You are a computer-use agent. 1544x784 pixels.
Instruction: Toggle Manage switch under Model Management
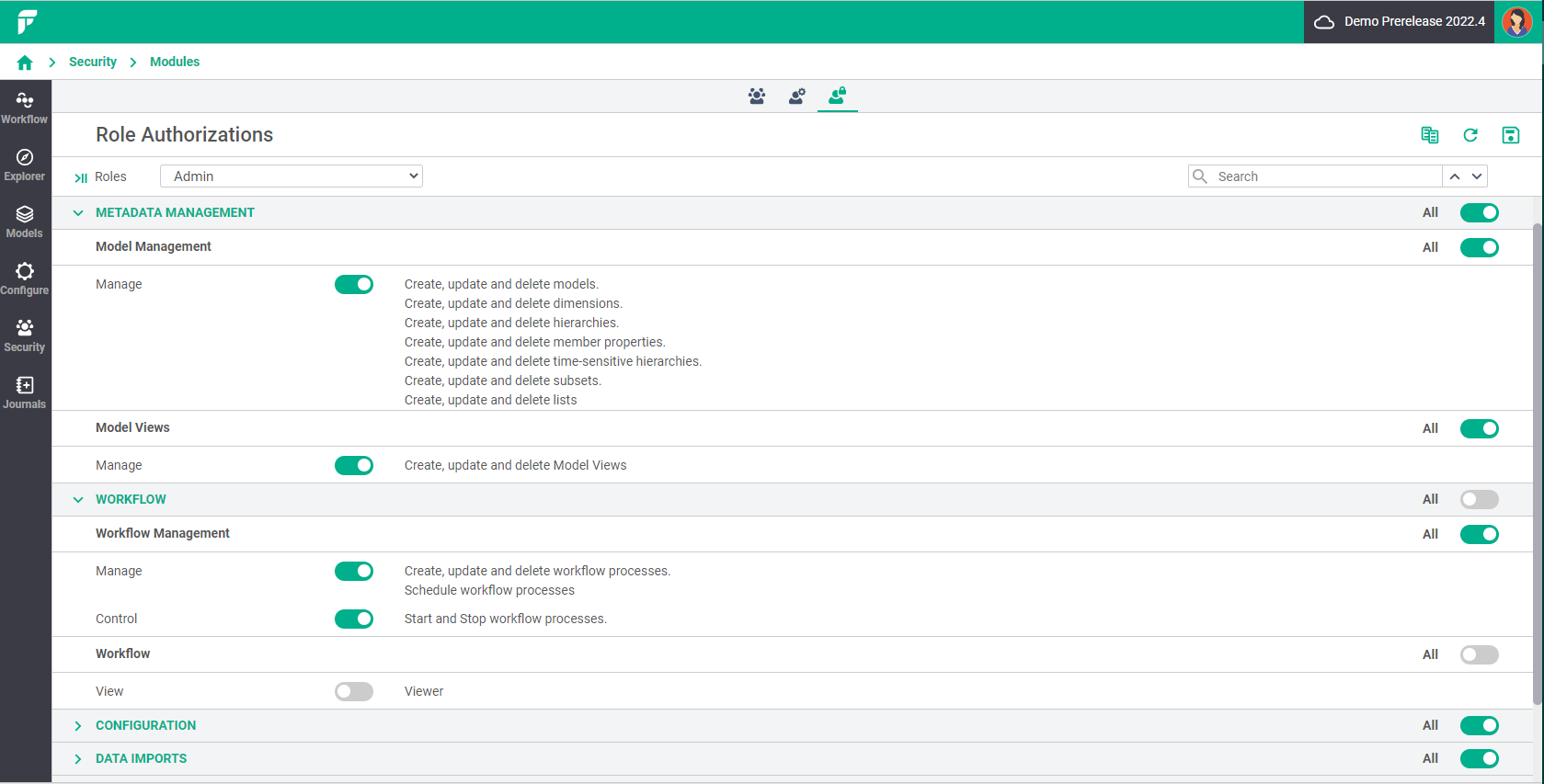click(354, 285)
